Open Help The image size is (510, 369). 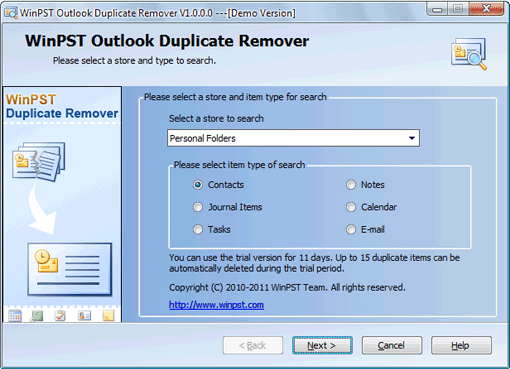pyautogui.click(x=461, y=345)
